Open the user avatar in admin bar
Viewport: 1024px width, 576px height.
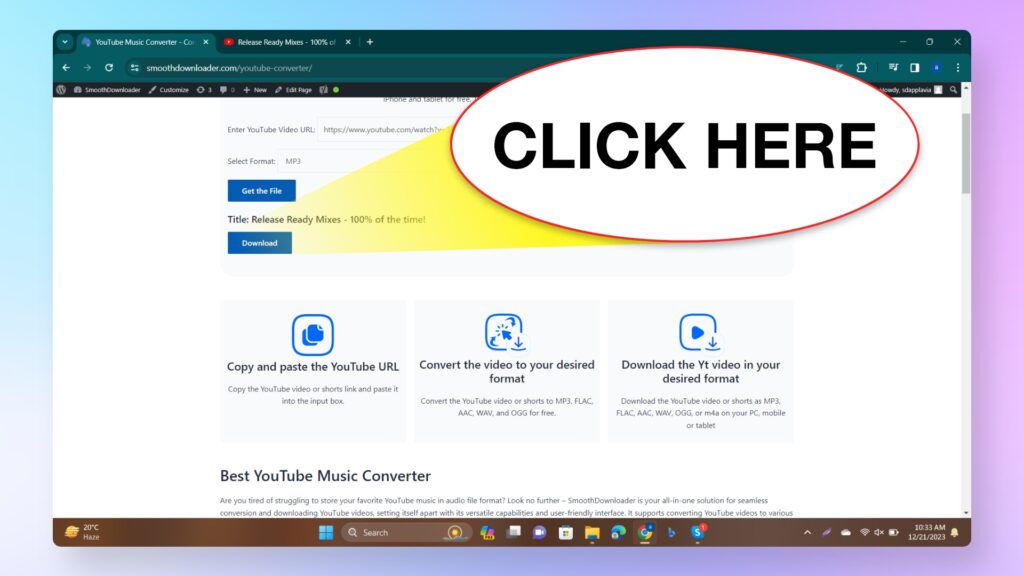938,90
